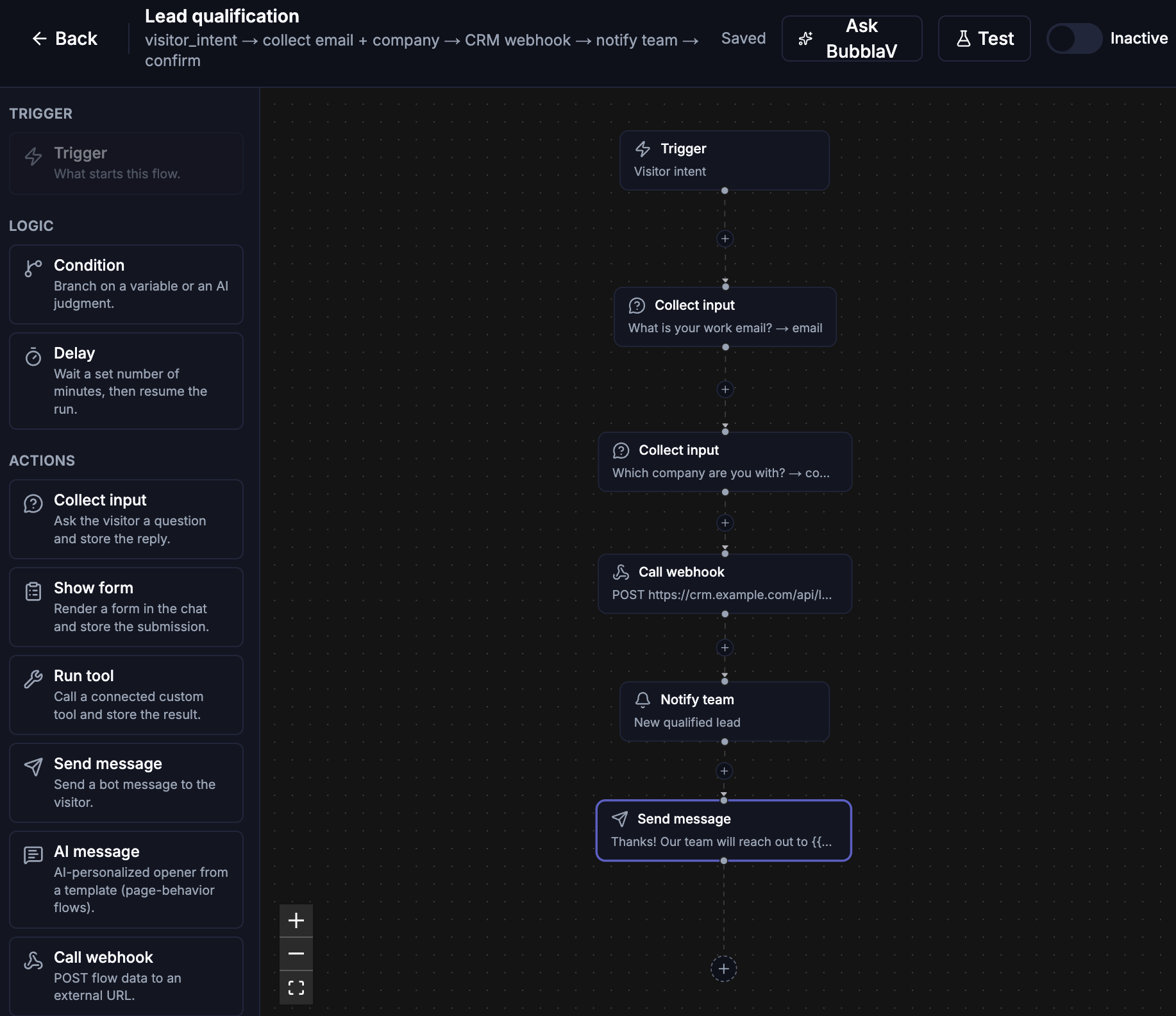Viewport: 1176px width, 1016px height.
Task: Select the company Collect input node
Action: tap(725, 462)
